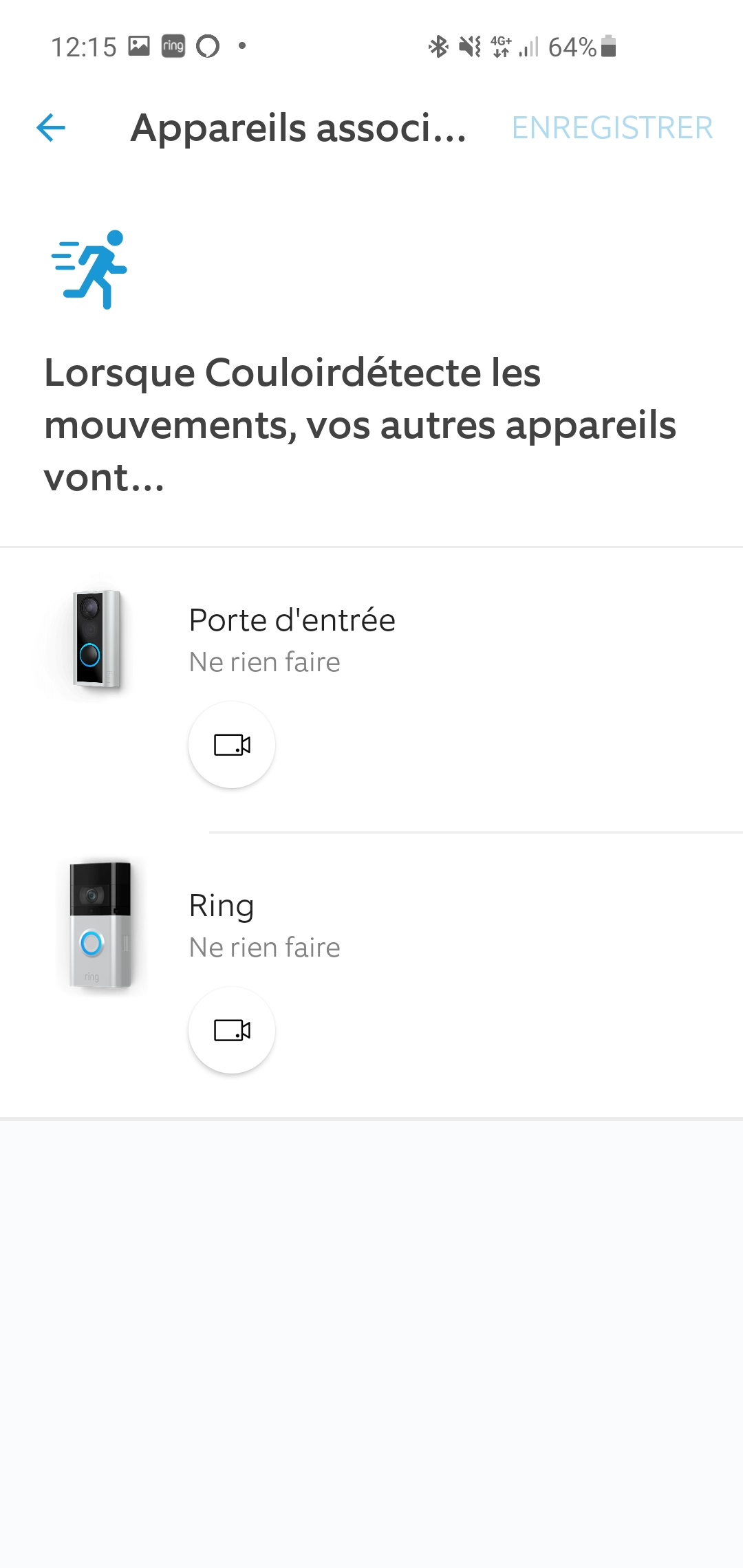Viewport: 743px width, 1568px height.
Task: Tap the Bluetooth status icon
Action: (x=438, y=47)
